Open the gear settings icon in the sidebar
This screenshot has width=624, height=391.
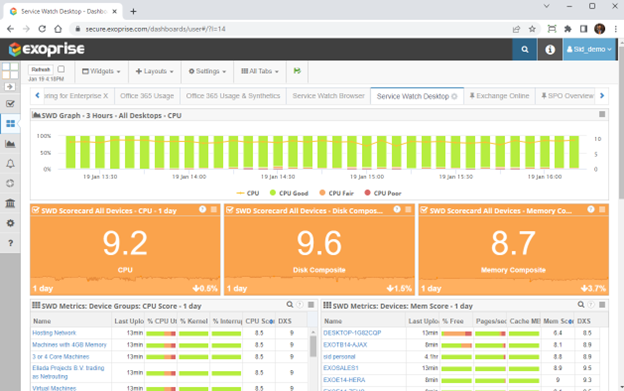pyautogui.click(x=10, y=223)
